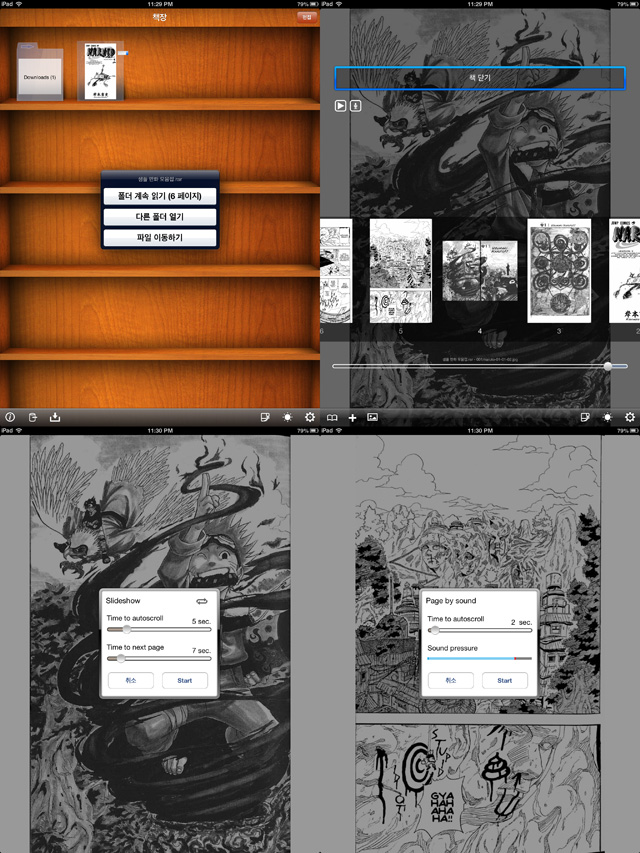The width and height of the screenshot is (640, 853).
Task: Tap the open-book icon on reader toolbar
Action: click(332, 417)
